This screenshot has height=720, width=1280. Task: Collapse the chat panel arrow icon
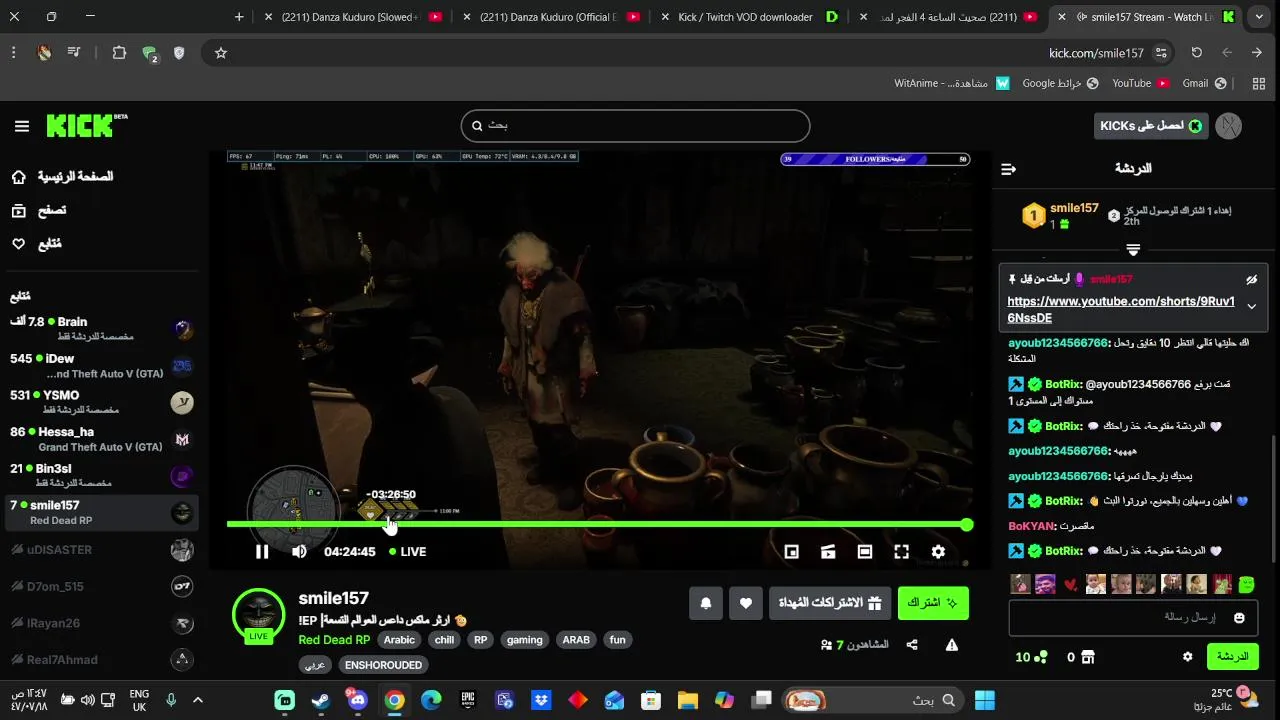click(1008, 169)
